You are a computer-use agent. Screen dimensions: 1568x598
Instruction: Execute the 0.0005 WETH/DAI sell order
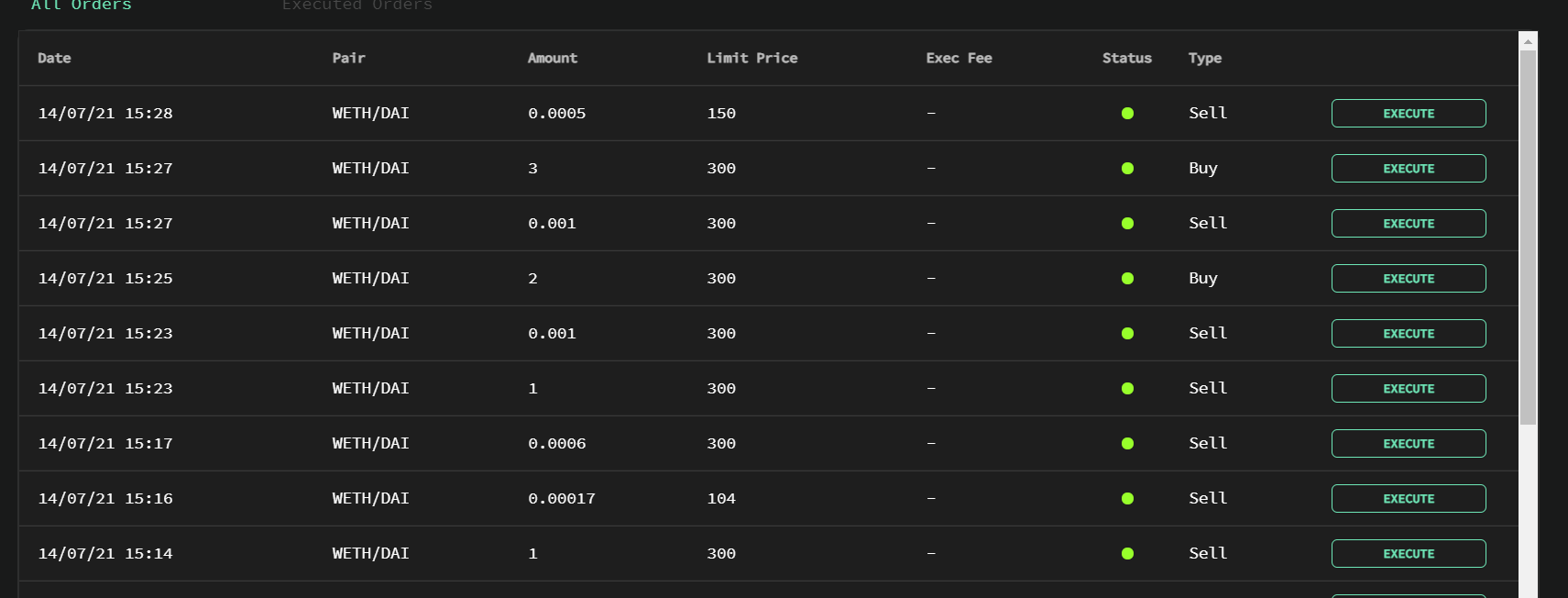tap(1408, 114)
